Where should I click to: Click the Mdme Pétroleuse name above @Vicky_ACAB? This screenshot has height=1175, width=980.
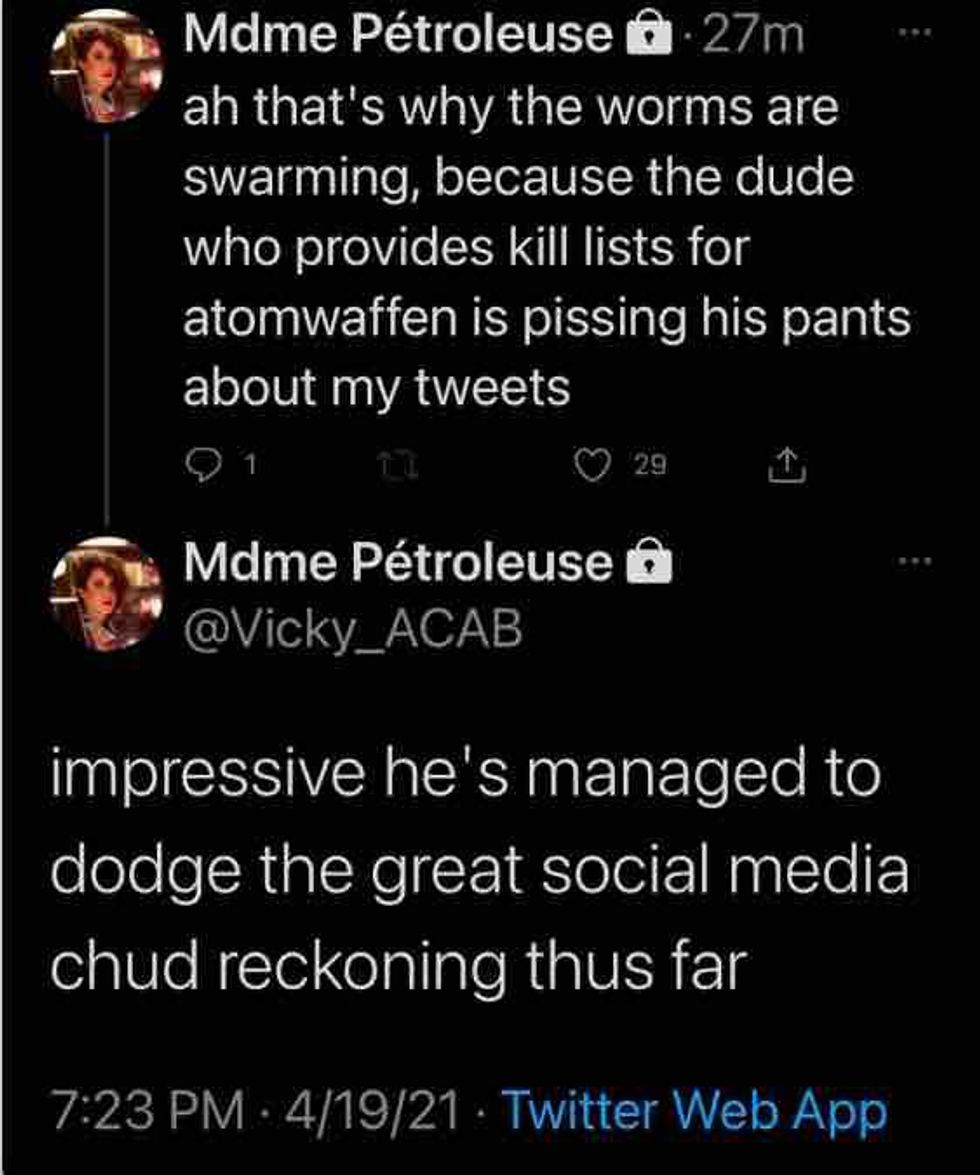[398, 564]
